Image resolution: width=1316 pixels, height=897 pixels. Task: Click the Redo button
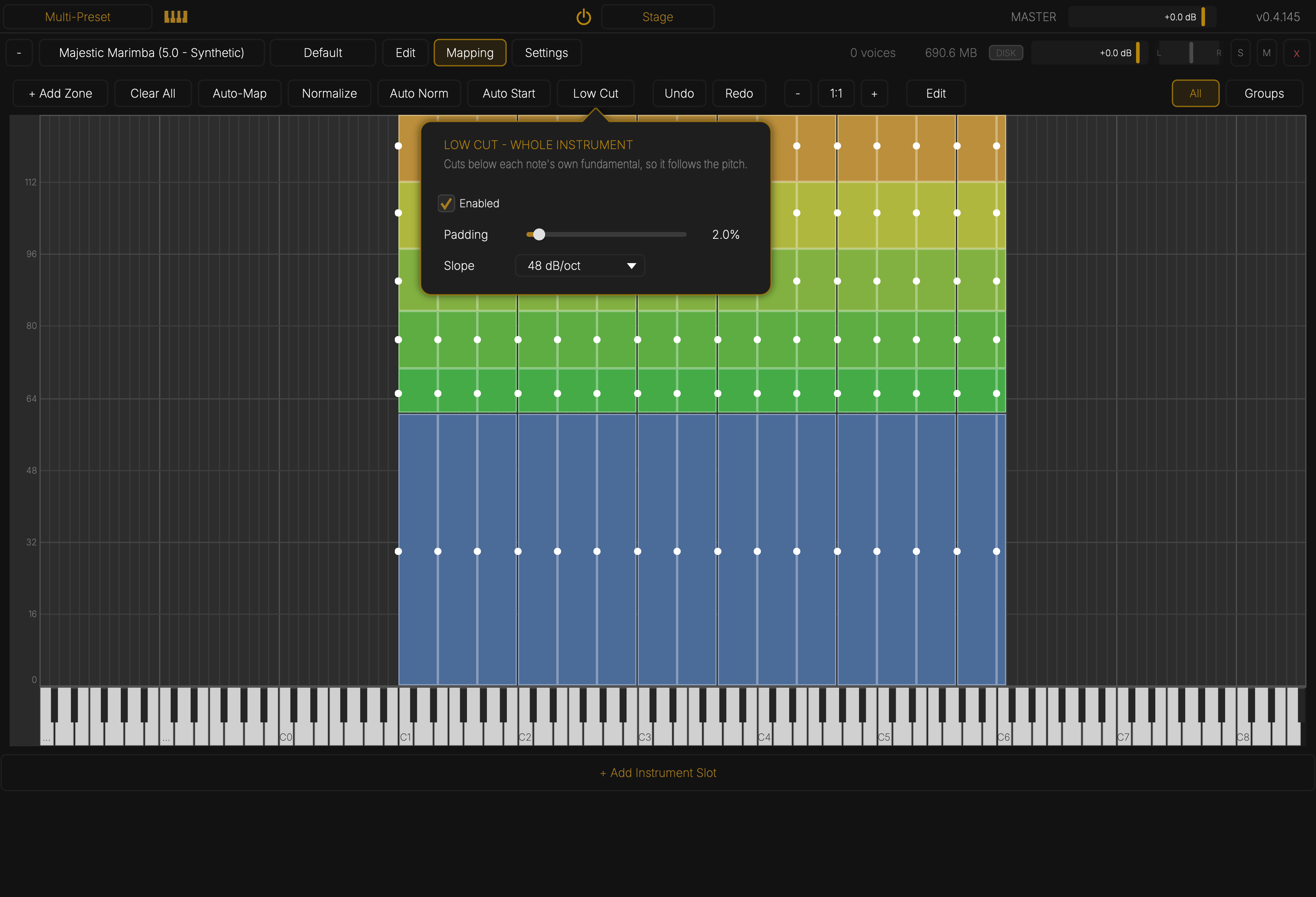tap(739, 93)
